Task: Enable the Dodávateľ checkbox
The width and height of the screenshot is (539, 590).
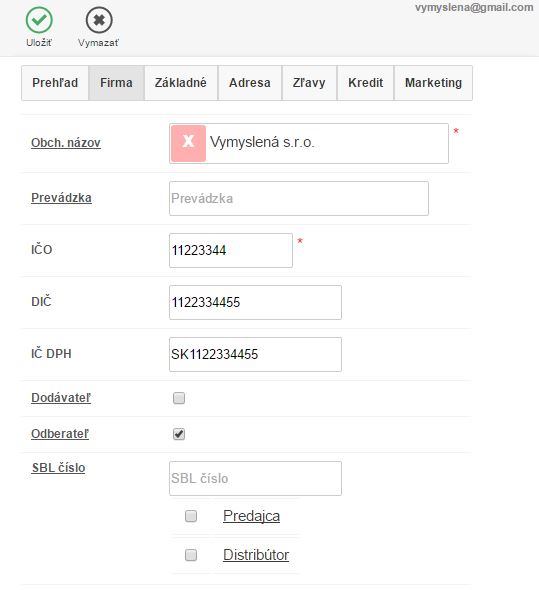Action: click(x=179, y=398)
